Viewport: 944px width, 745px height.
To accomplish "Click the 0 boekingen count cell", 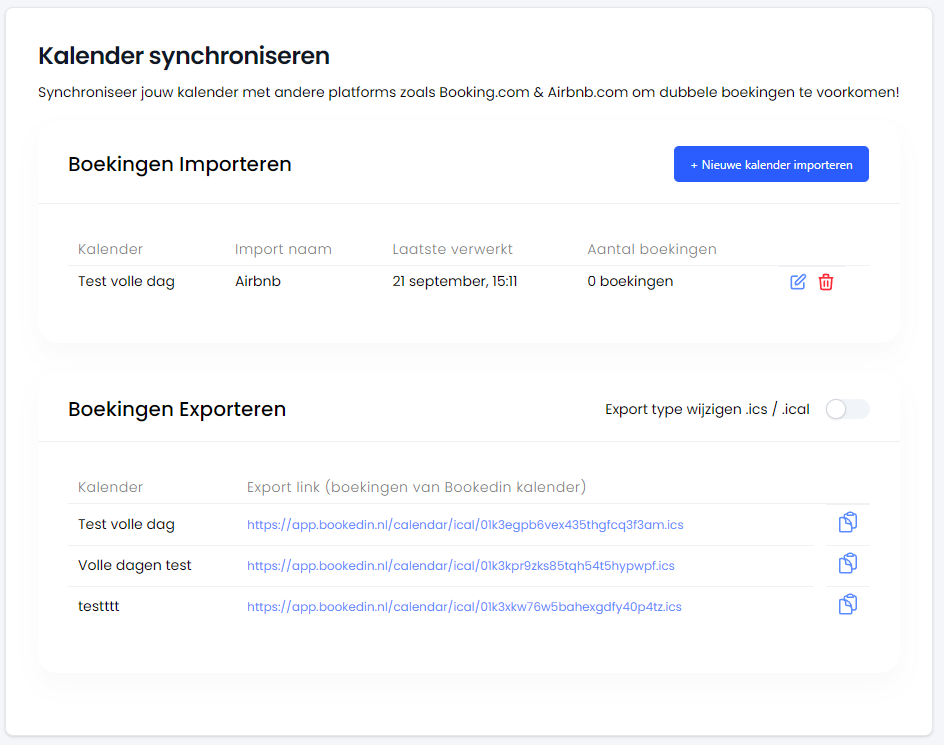I will tap(630, 282).
